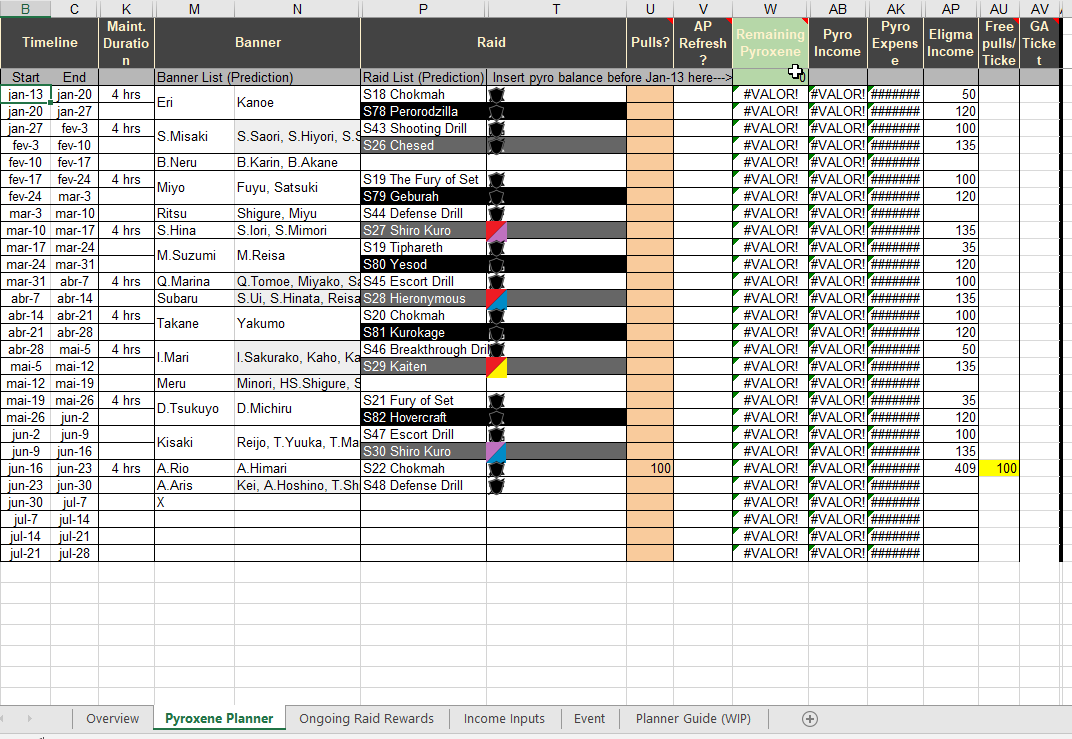This screenshot has width=1072, height=739.
Task: Click armor icon next to S18 Chokmah
Action: [496, 94]
